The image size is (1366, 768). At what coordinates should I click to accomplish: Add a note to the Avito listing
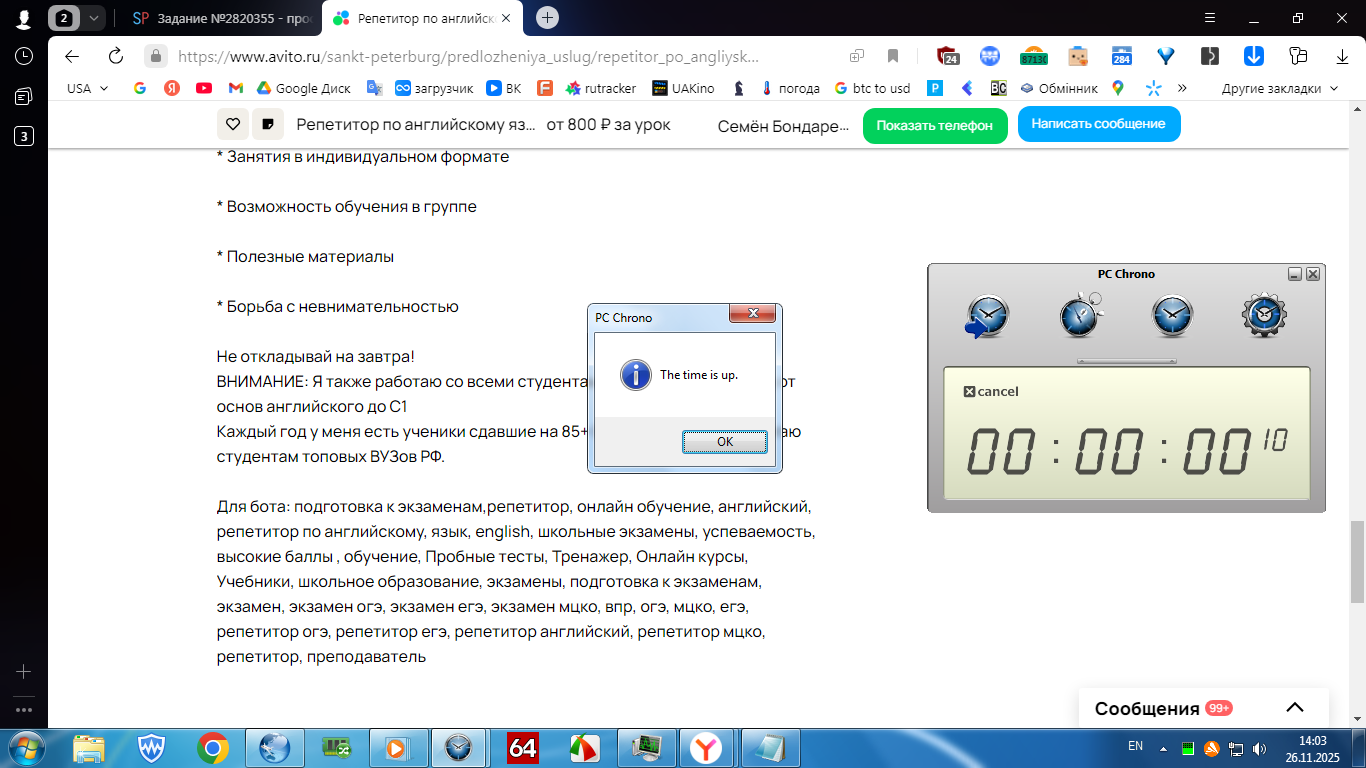pos(267,124)
